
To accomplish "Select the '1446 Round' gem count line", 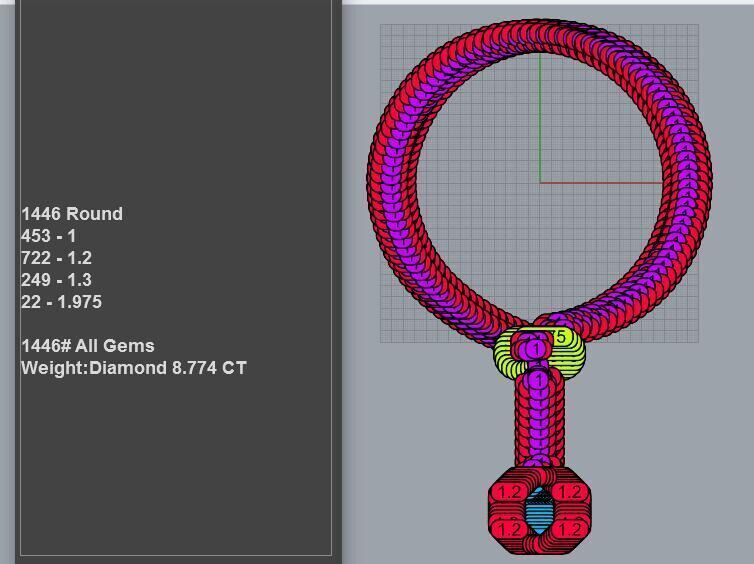I will (x=72, y=214).
